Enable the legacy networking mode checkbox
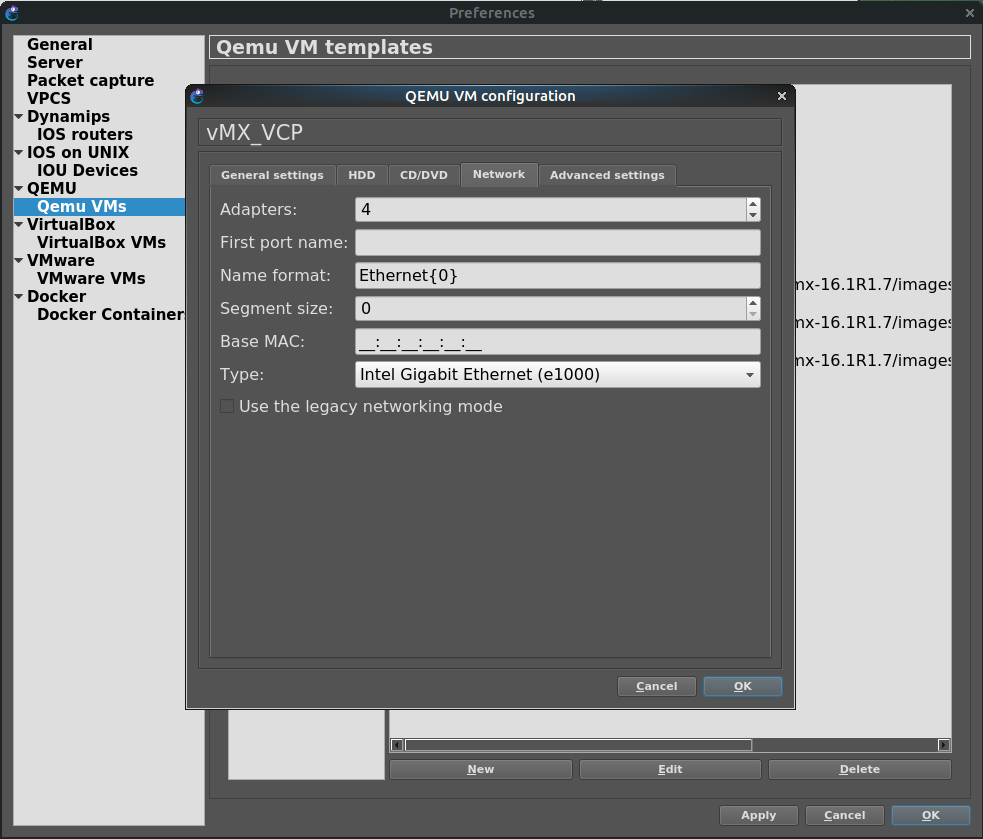This screenshot has height=839, width=983. [x=227, y=407]
